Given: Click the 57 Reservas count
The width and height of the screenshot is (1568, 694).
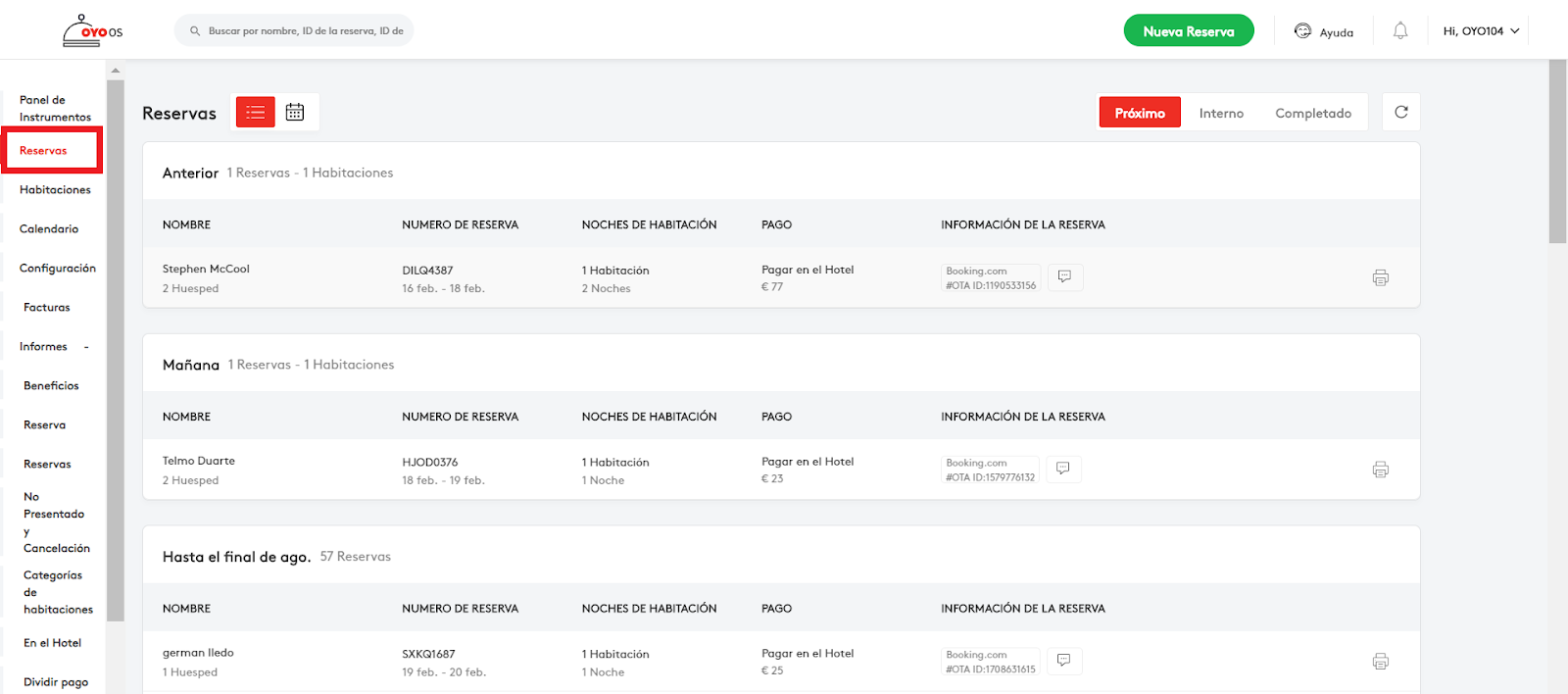Looking at the screenshot, I should tap(355, 557).
